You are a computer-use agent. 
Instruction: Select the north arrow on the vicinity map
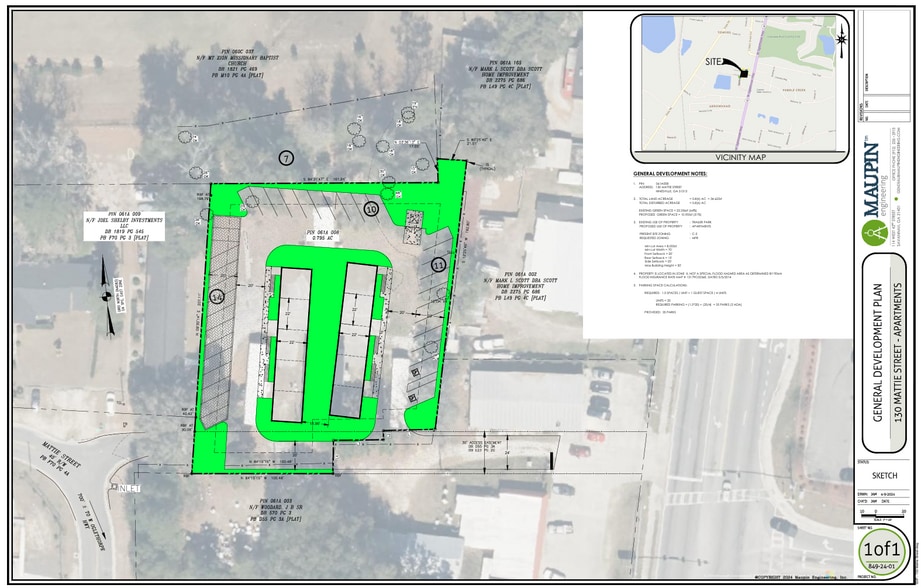[843, 37]
